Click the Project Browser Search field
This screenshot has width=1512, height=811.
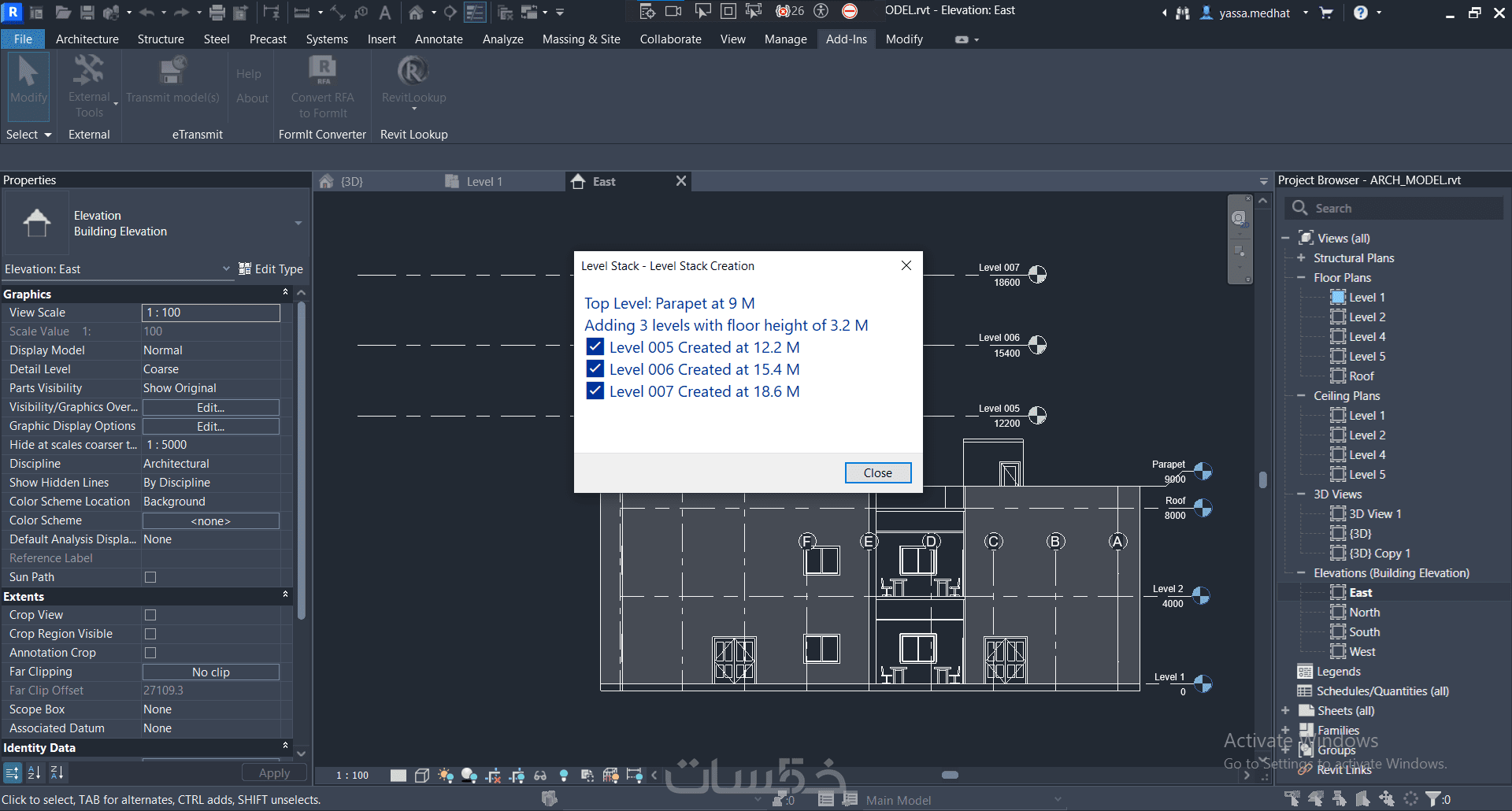click(1394, 208)
